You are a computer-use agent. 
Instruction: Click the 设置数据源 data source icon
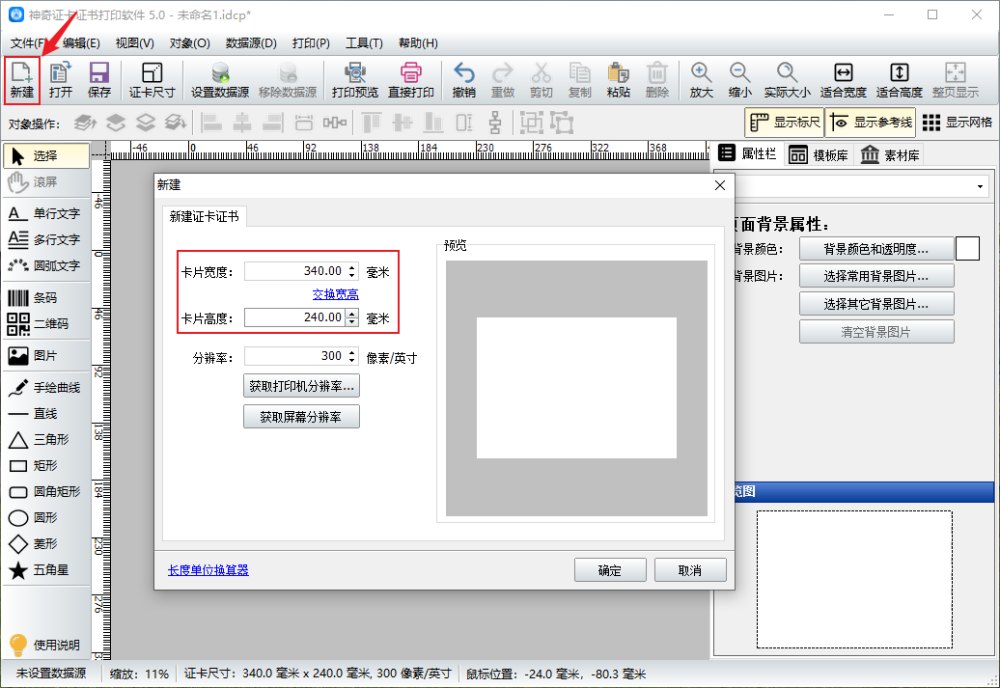pos(220,80)
